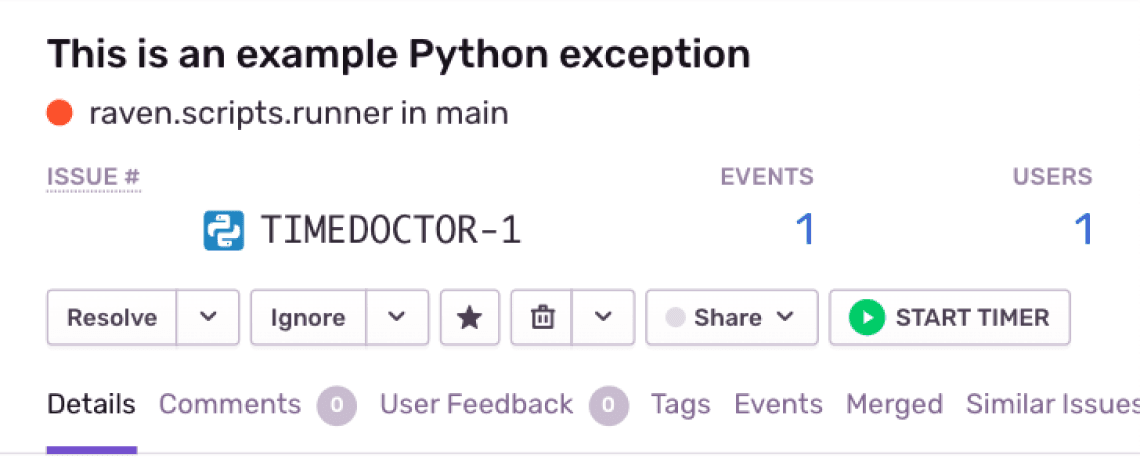The image size is (1140, 466).
Task: Click the green play timer icon
Action: click(867, 318)
